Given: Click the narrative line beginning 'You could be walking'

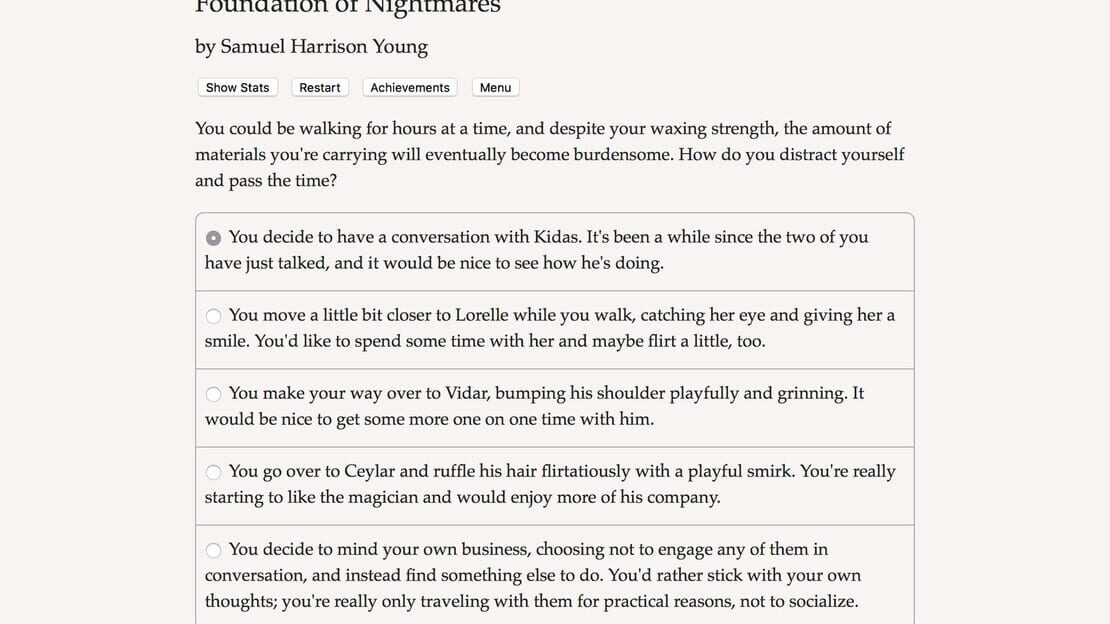Looking at the screenshot, I should (543, 129).
